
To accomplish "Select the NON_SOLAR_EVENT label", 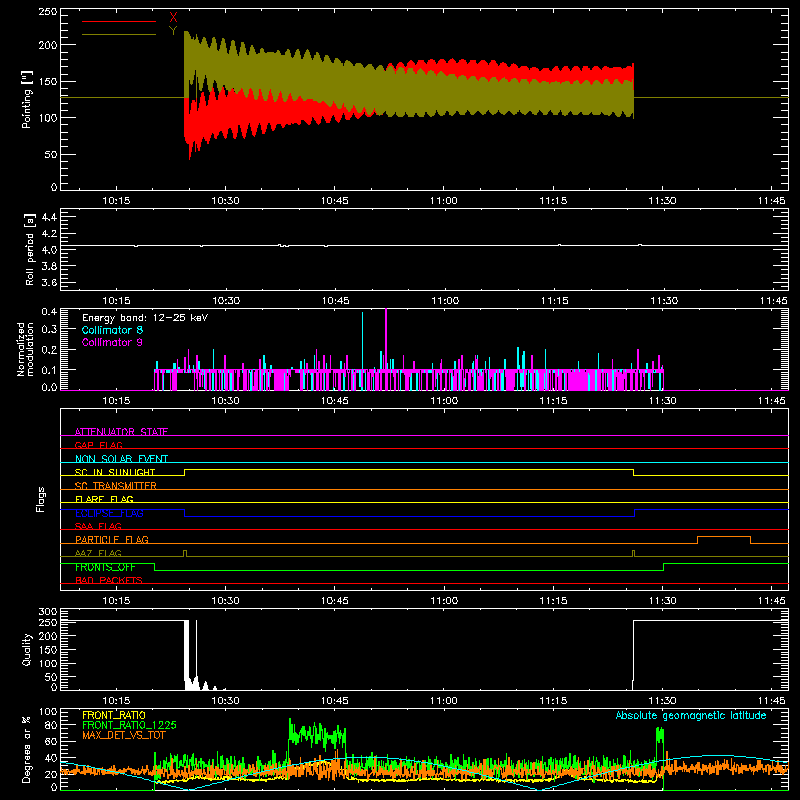I will tap(121, 459).
